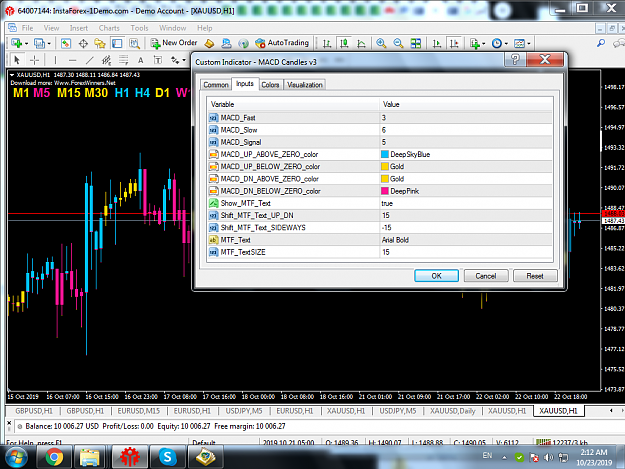Switch to the Common tab
The width and height of the screenshot is (625, 469).
[216, 85]
